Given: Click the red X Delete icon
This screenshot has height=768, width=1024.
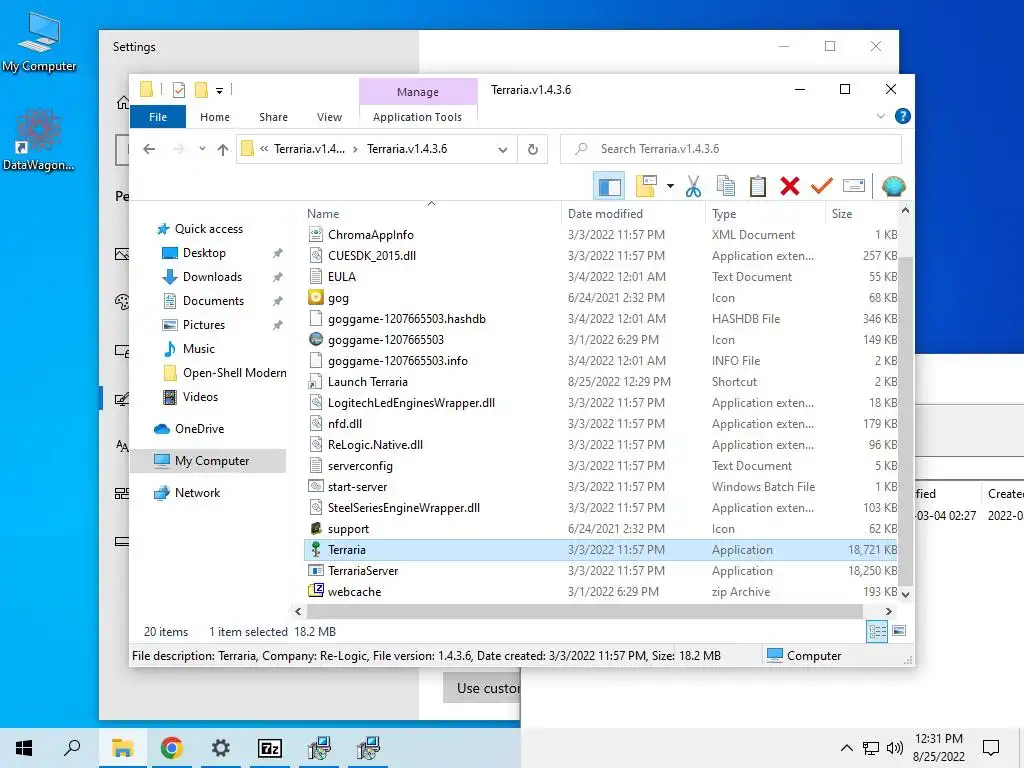Looking at the screenshot, I should pyautogui.click(x=790, y=187).
